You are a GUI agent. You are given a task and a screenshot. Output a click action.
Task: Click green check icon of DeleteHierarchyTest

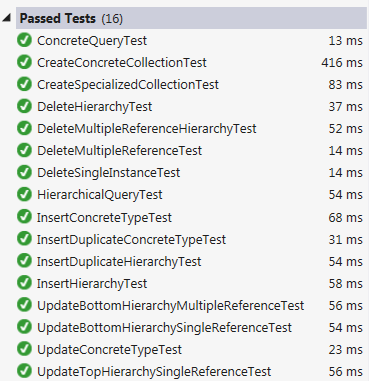24,106
